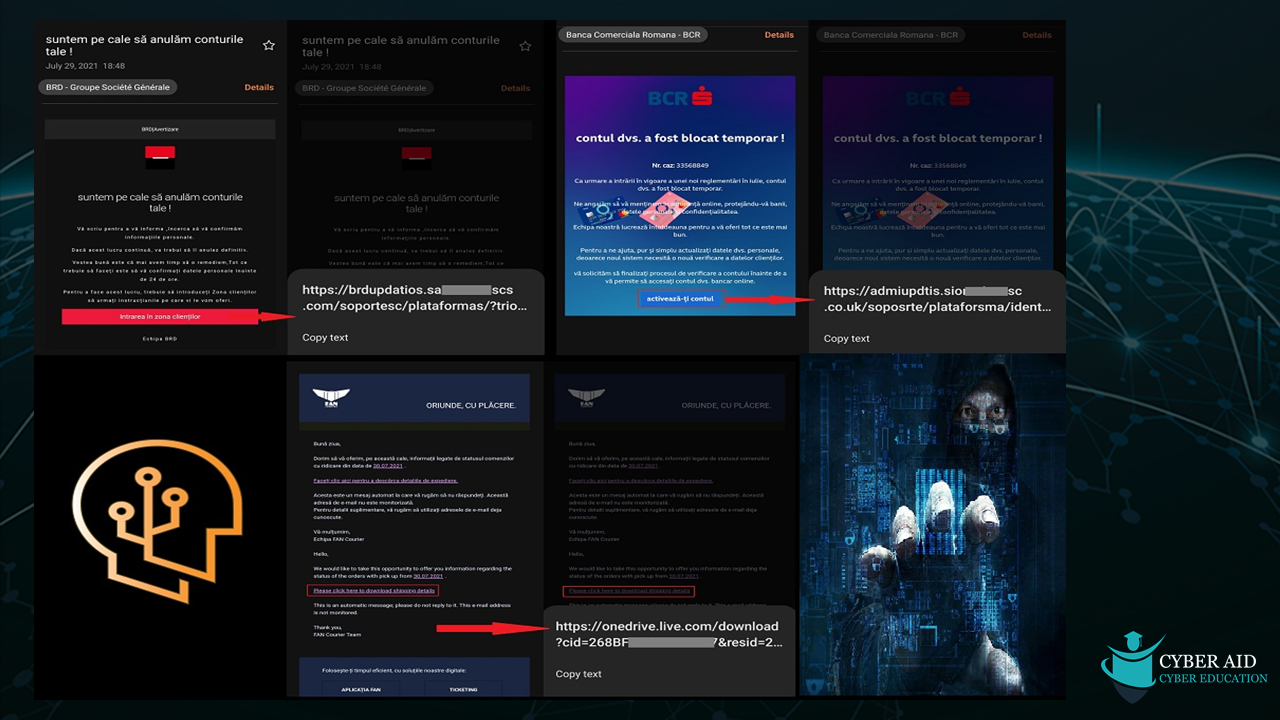Click the FAN Courier logo in the undimmed email
This screenshot has width=1280, height=720.
pos(332,397)
